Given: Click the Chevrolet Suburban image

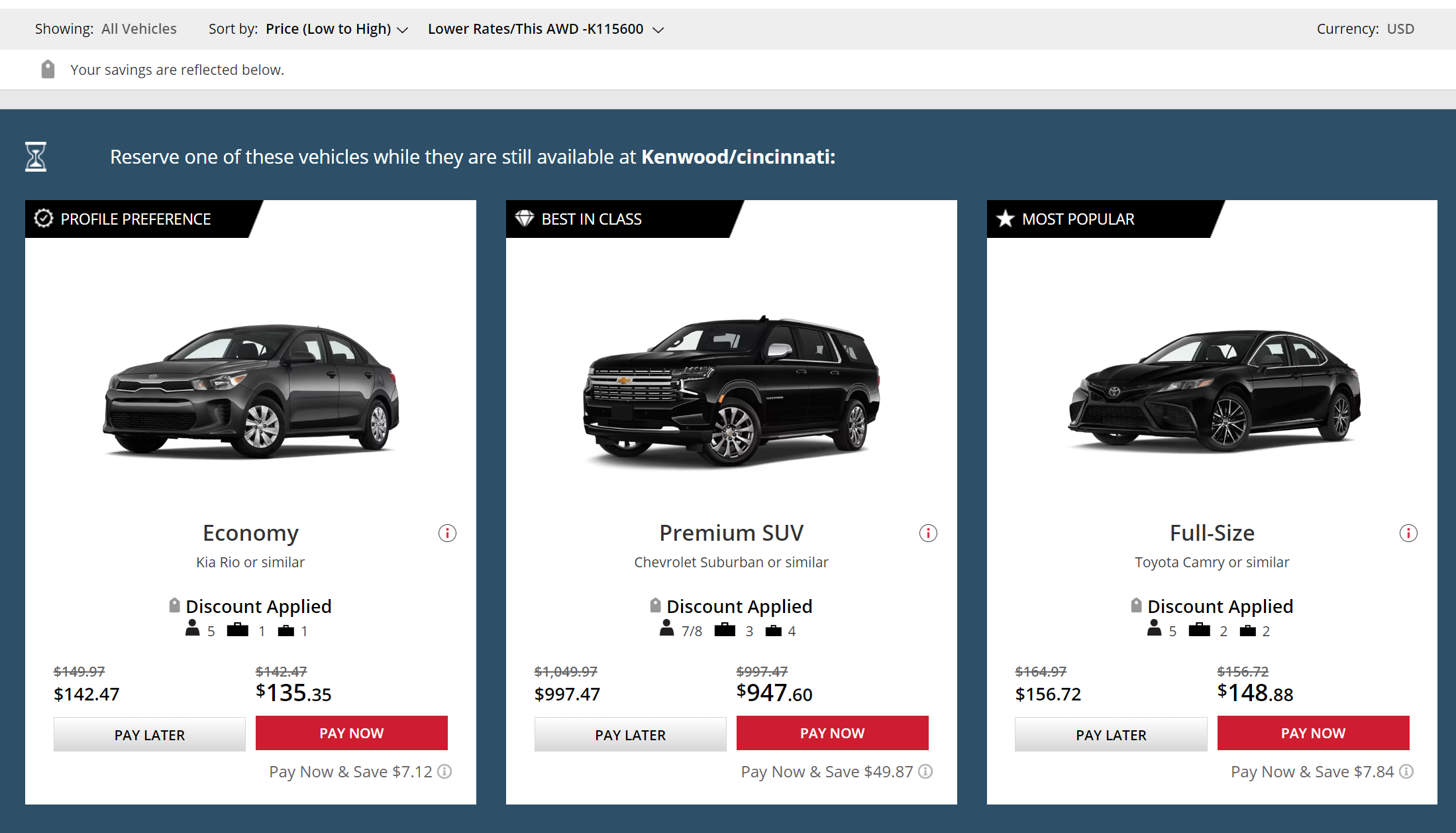Looking at the screenshot, I should pyautogui.click(x=731, y=391).
